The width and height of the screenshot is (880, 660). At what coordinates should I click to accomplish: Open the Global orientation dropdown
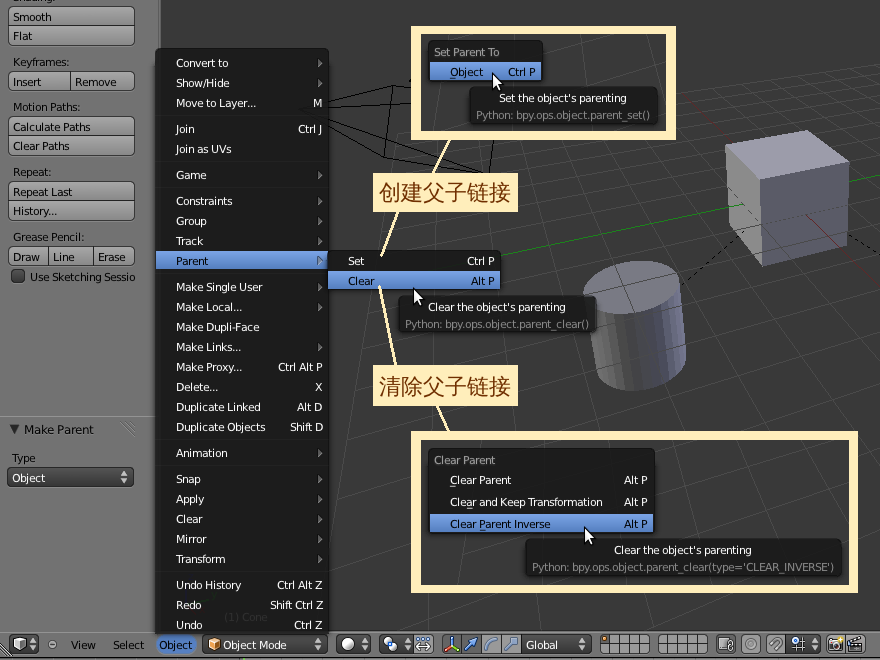point(556,644)
